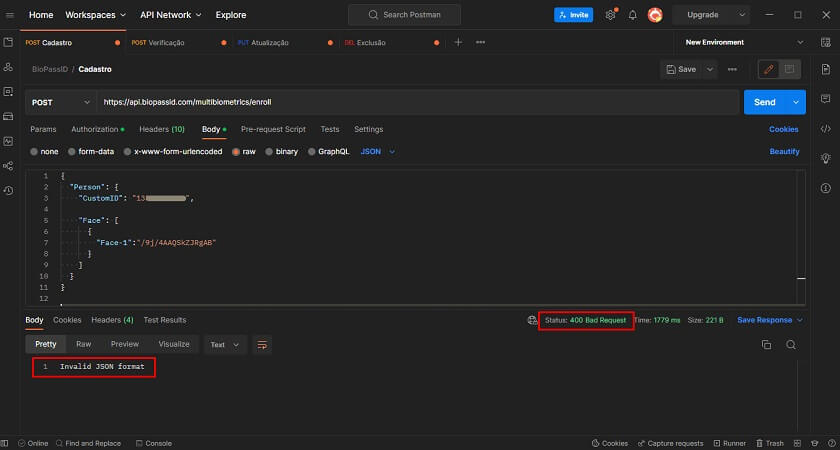Screen dimensions: 840x450
Task: Switch to edit mode pencil icon
Action: (769, 69)
